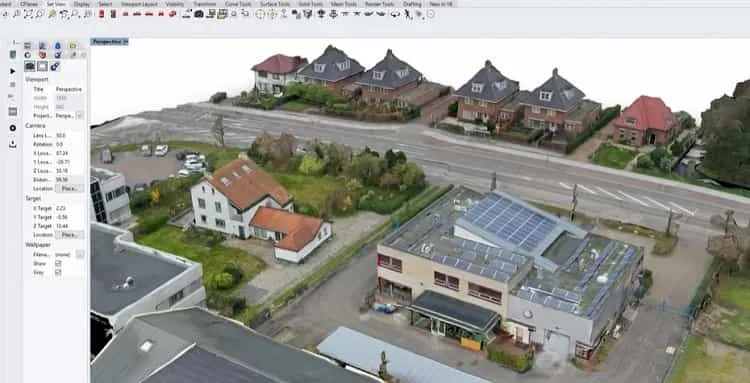The width and height of the screenshot is (750, 383).
Task: Switch to the Curve Tools tab
Action: pos(239,4)
